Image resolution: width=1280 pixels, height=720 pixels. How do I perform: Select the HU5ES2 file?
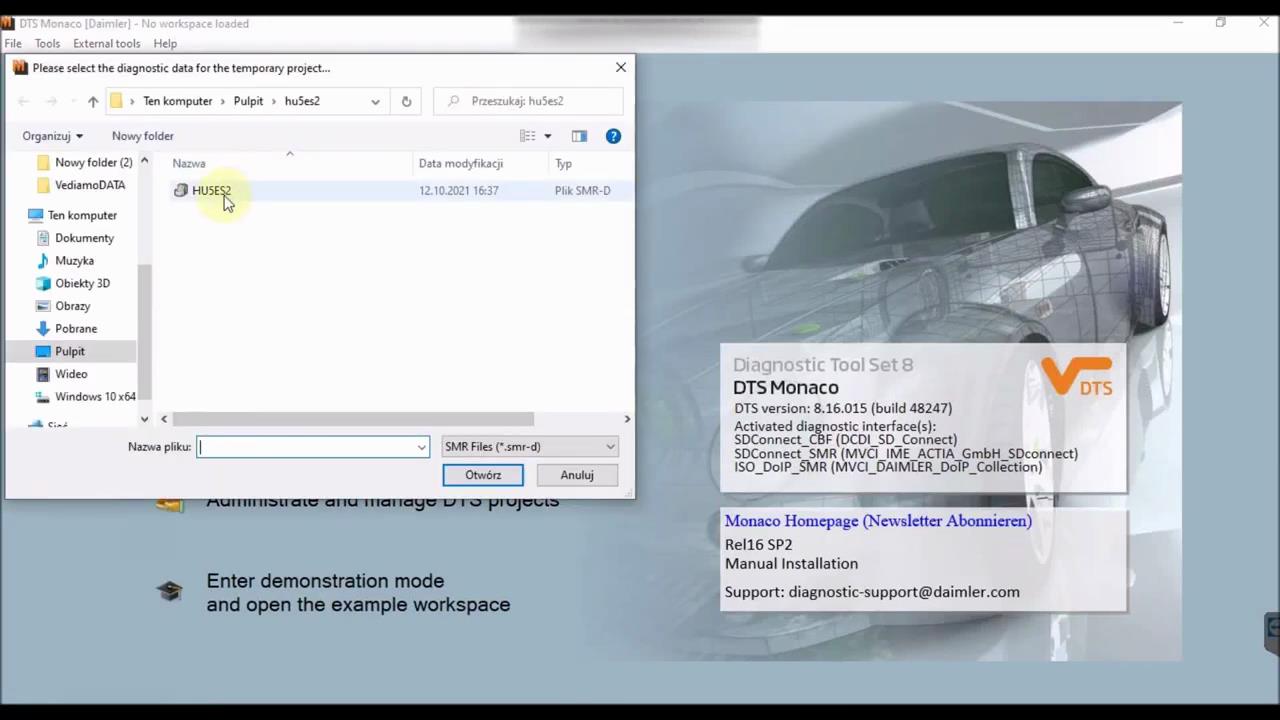[210, 190]
